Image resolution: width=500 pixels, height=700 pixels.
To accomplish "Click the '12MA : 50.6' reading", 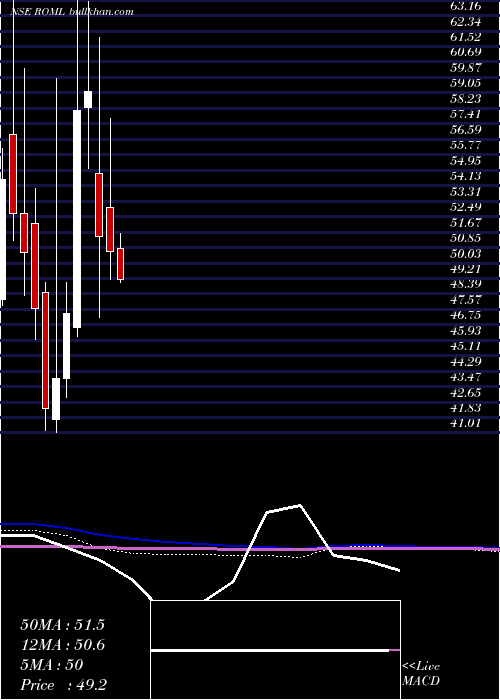I will pyautogui.click(x=62, y=645).
